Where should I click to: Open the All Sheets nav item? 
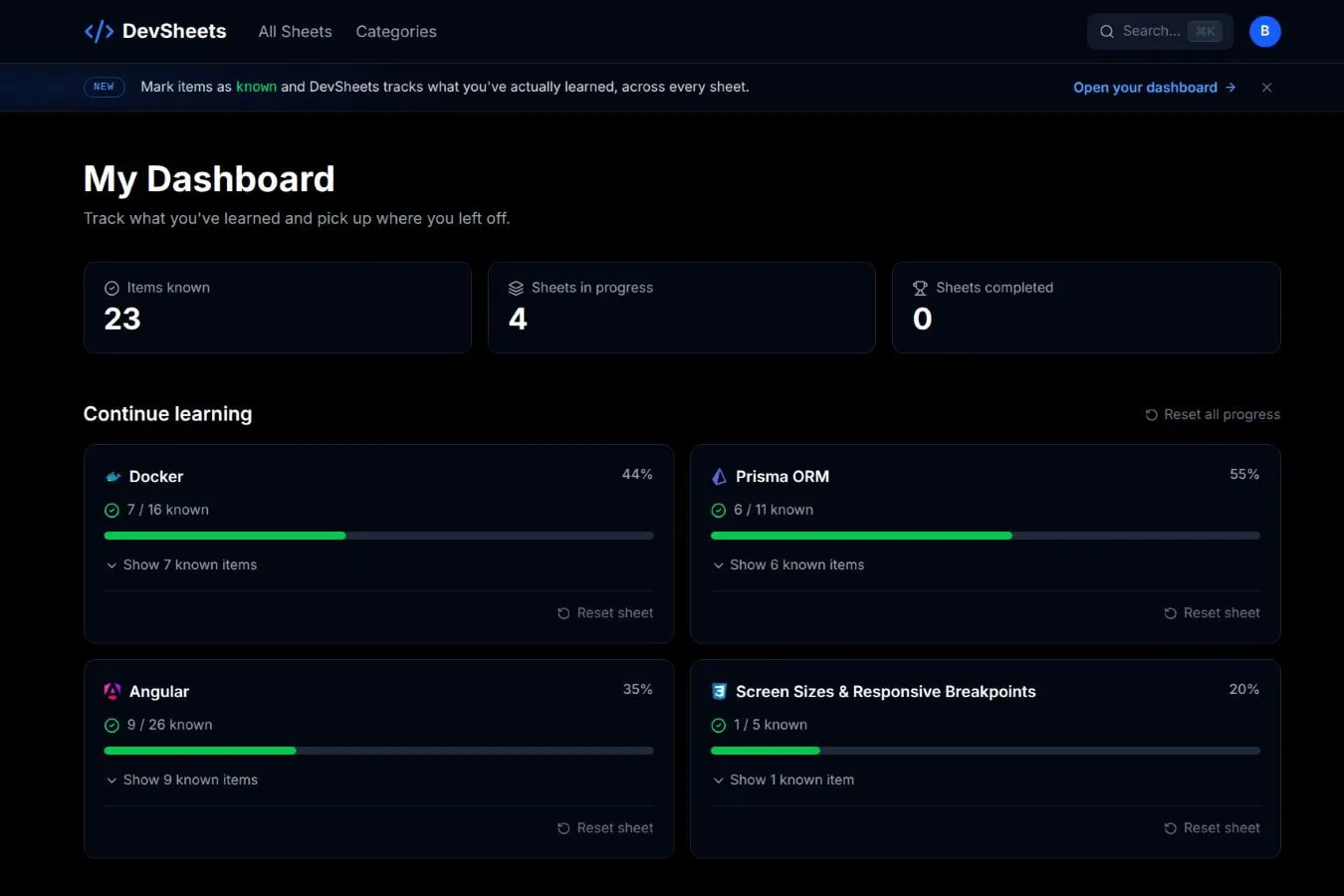[x=295, y=32]
